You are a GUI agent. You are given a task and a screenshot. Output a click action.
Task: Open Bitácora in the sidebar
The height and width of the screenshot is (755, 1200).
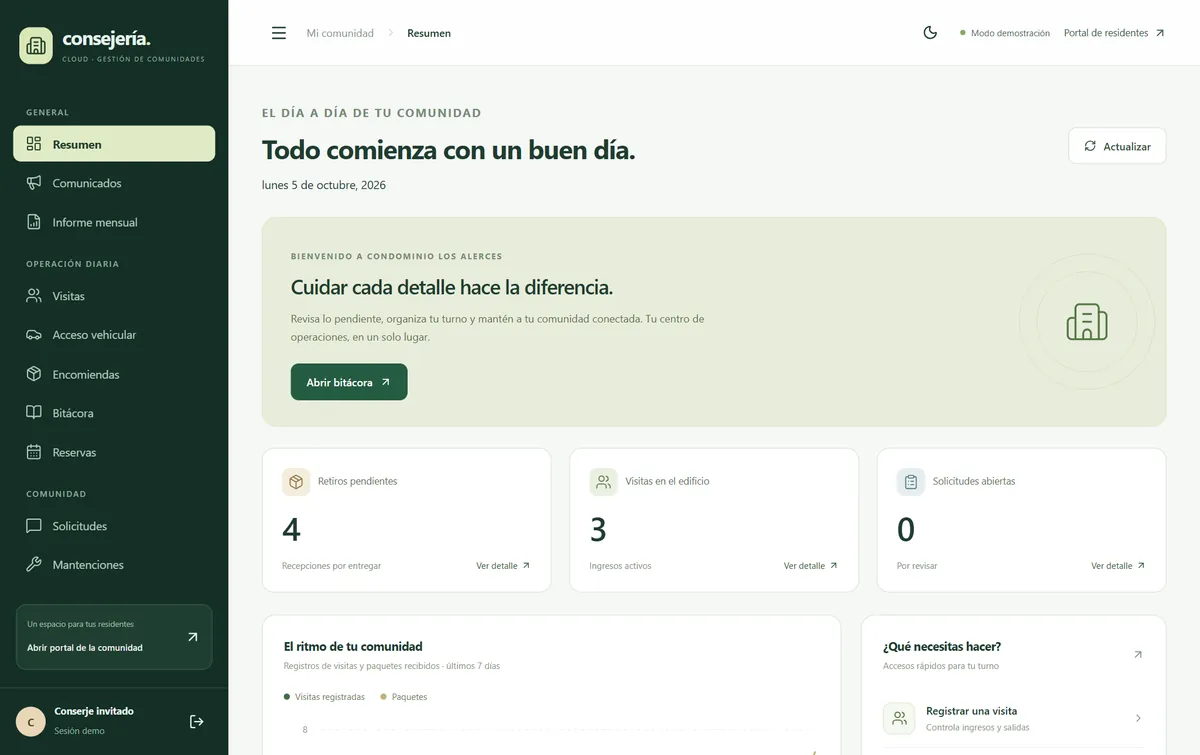(x=114, y=413)
